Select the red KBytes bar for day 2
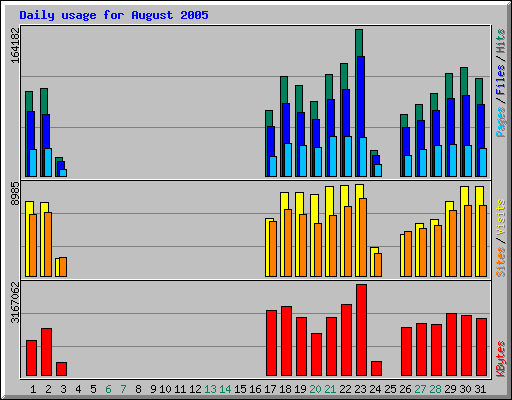512x400 pixels. pyautogui.click(x=46, y=352)
